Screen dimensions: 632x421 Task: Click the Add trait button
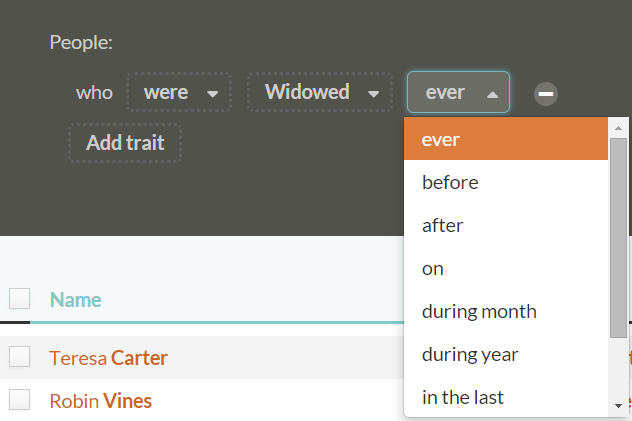click(x=125, y=142)
